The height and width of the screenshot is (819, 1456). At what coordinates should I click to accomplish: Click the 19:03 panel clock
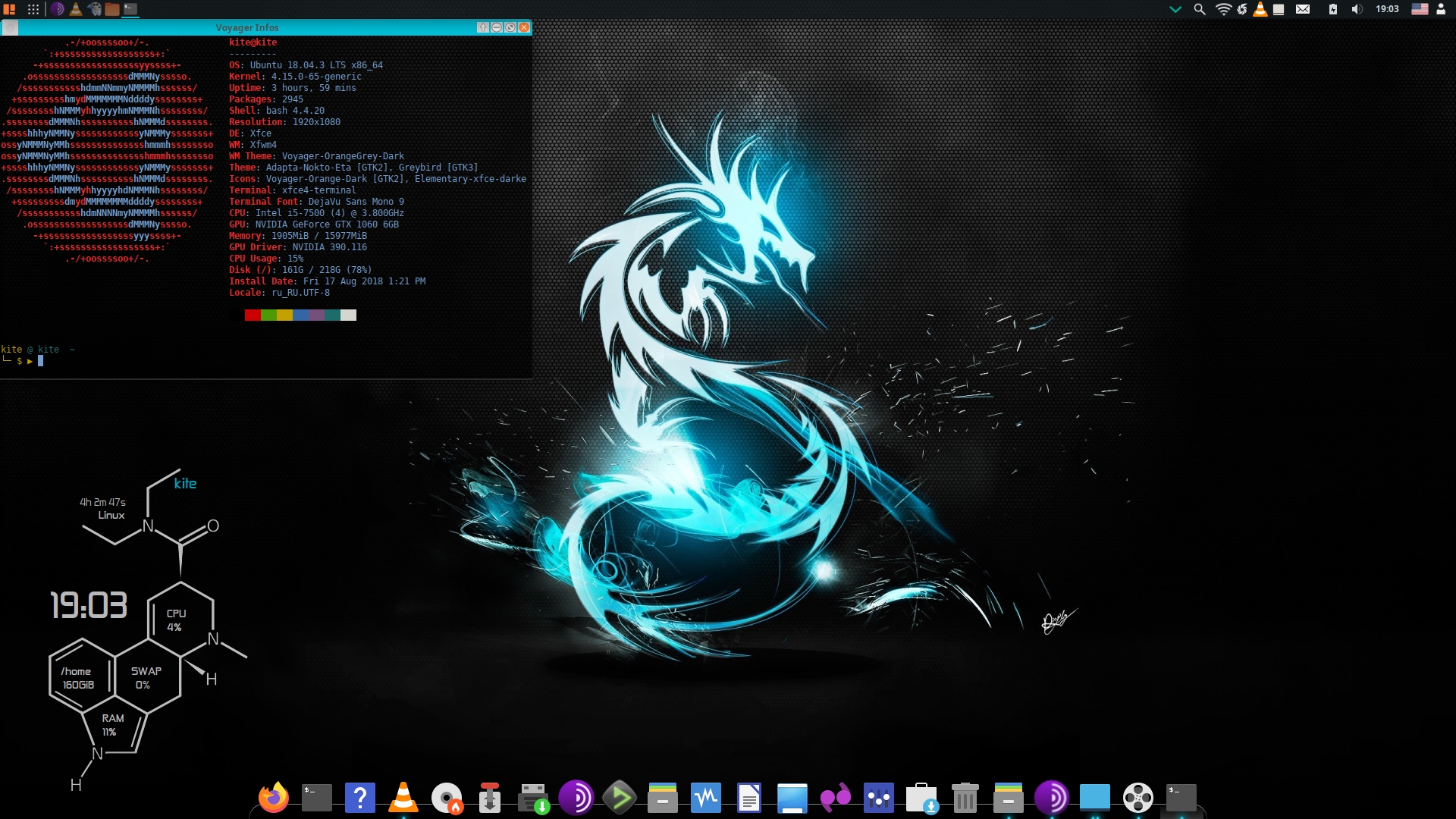(x=1387, y=9)
